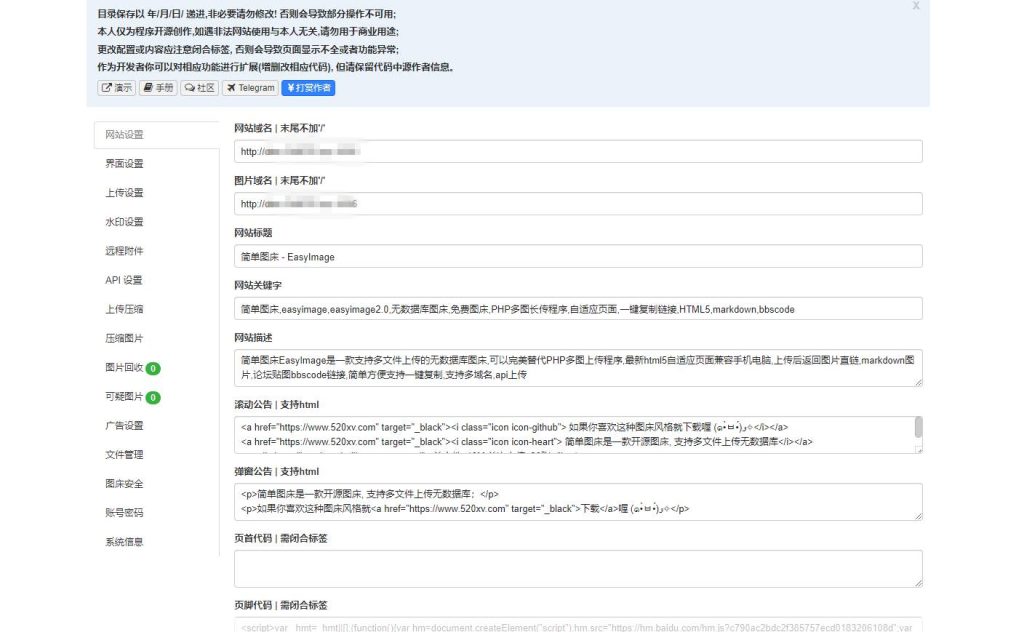Visit the 社区 community forum
Image resolution: width=1024 pixels, height=632 pixels.
pos(198,87)
